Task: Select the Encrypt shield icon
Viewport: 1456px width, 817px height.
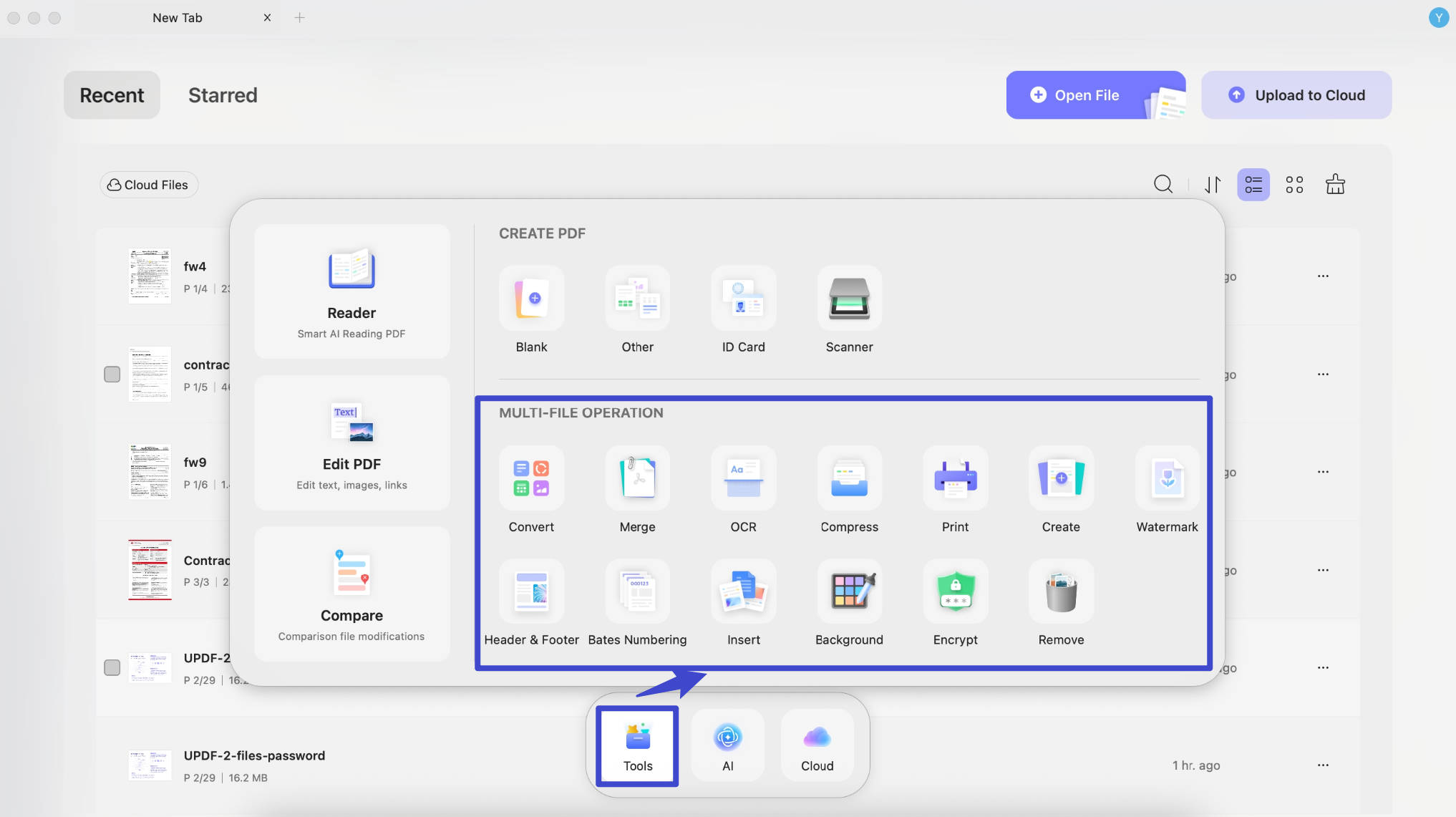Action: [955, 591]
